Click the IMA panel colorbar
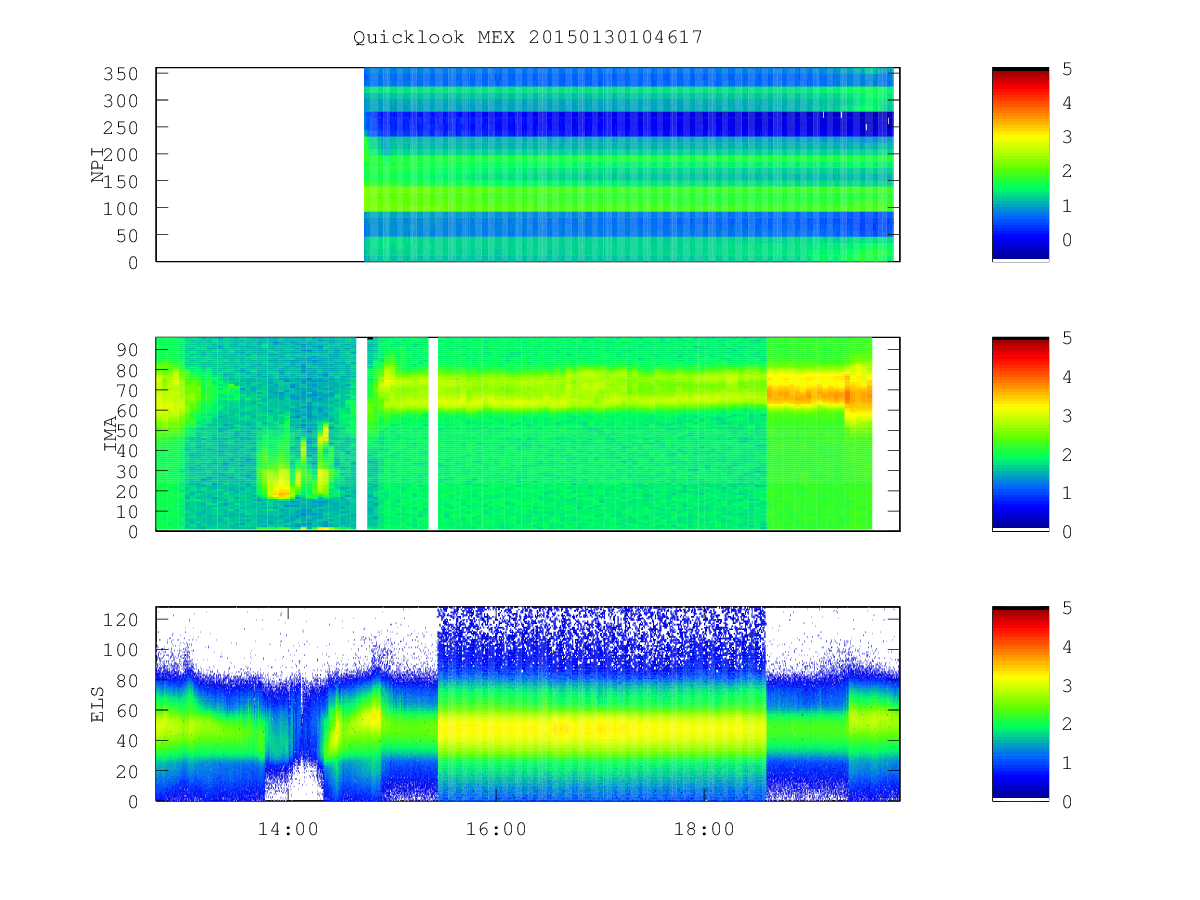 [x=1020, y=434]
